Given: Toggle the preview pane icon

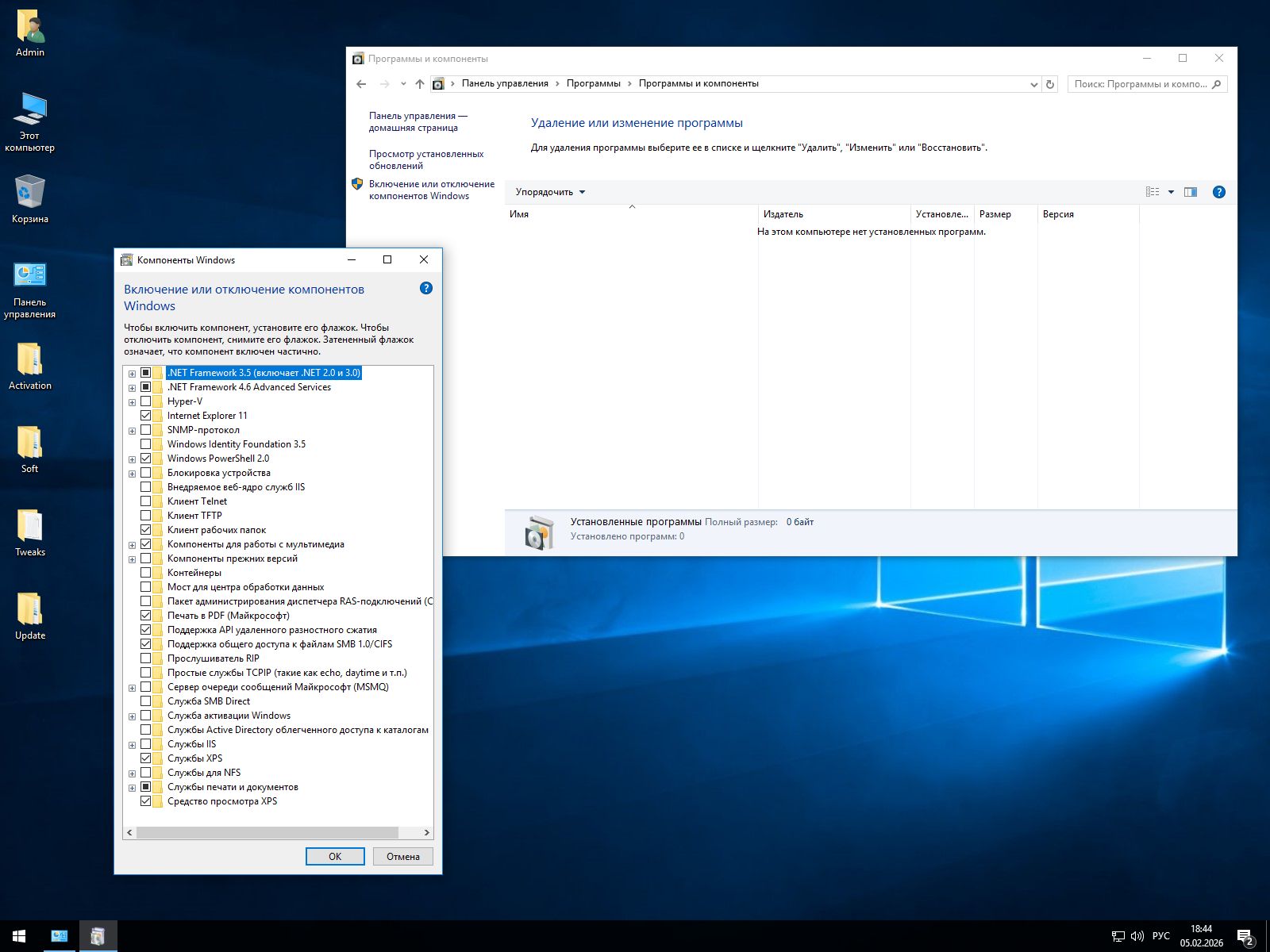Looking at the screenshot, I should click(x=1191, y=192).
